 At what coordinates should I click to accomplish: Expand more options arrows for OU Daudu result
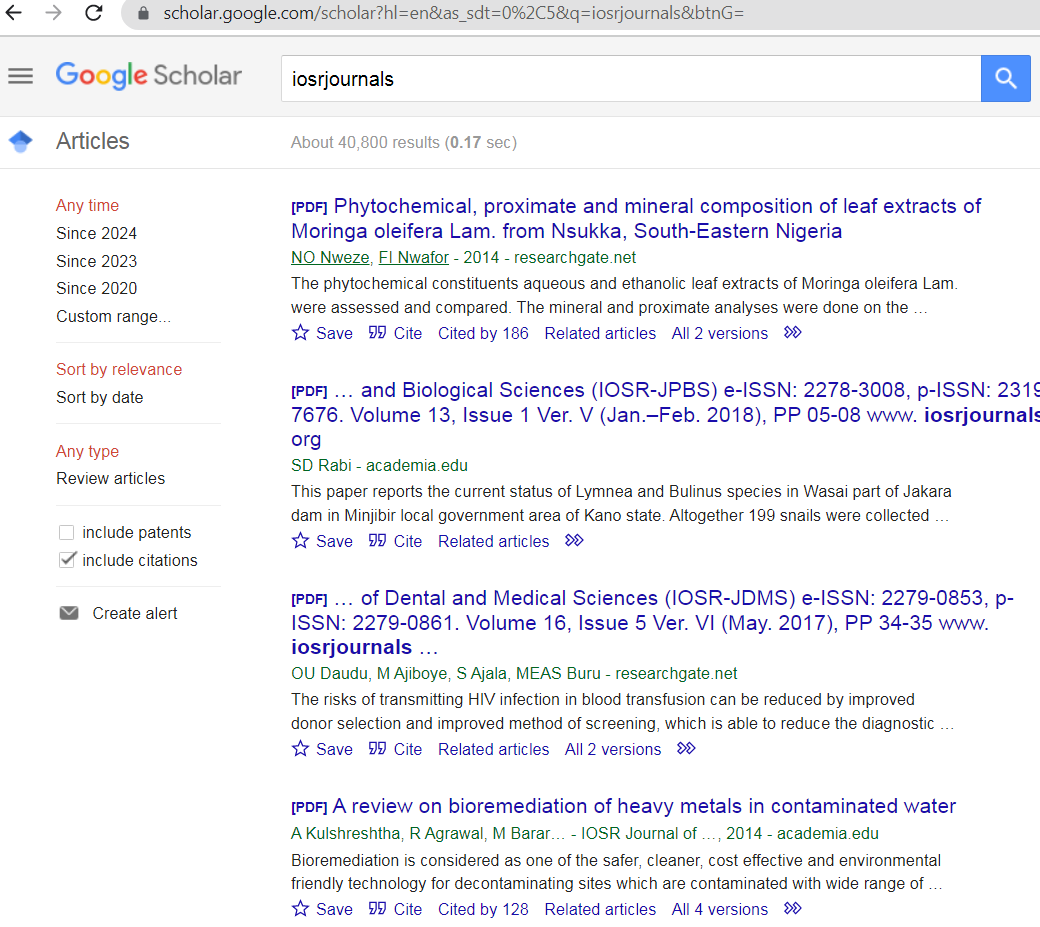coord(686,749)
